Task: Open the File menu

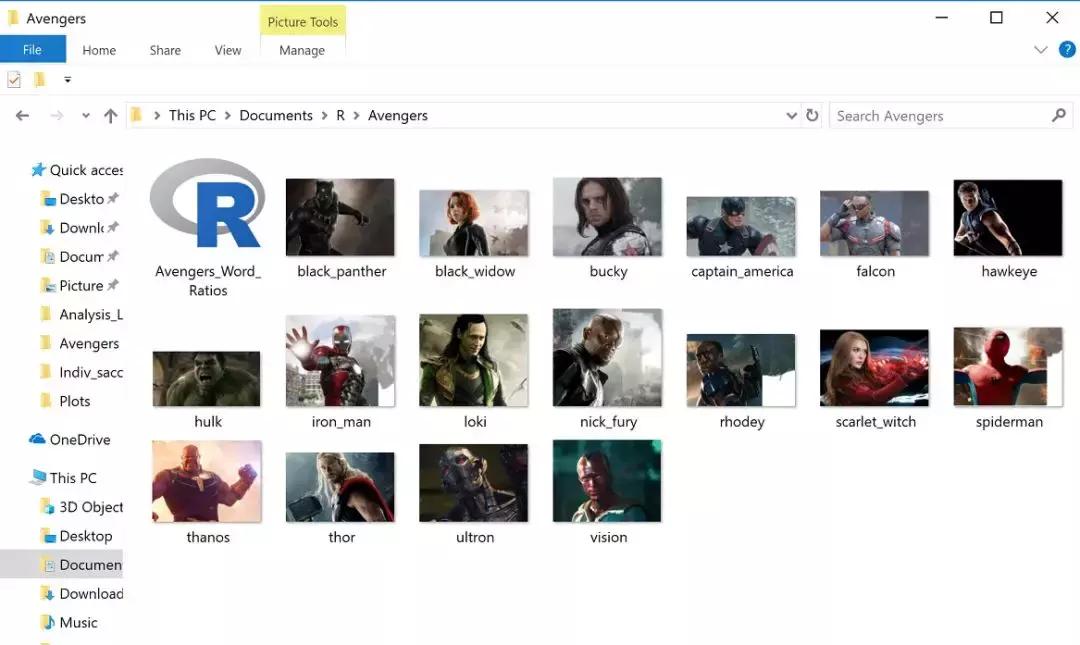Action: [32, 50]
